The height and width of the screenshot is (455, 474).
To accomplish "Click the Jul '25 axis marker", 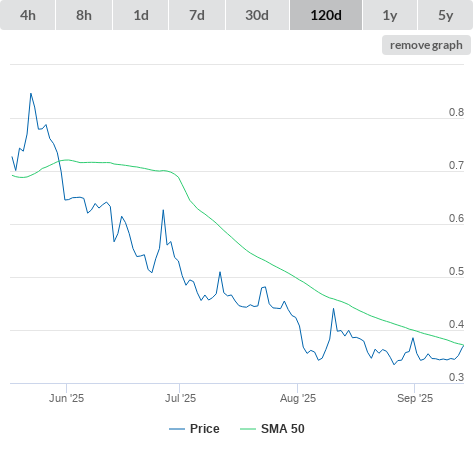I will click(180, 398).
